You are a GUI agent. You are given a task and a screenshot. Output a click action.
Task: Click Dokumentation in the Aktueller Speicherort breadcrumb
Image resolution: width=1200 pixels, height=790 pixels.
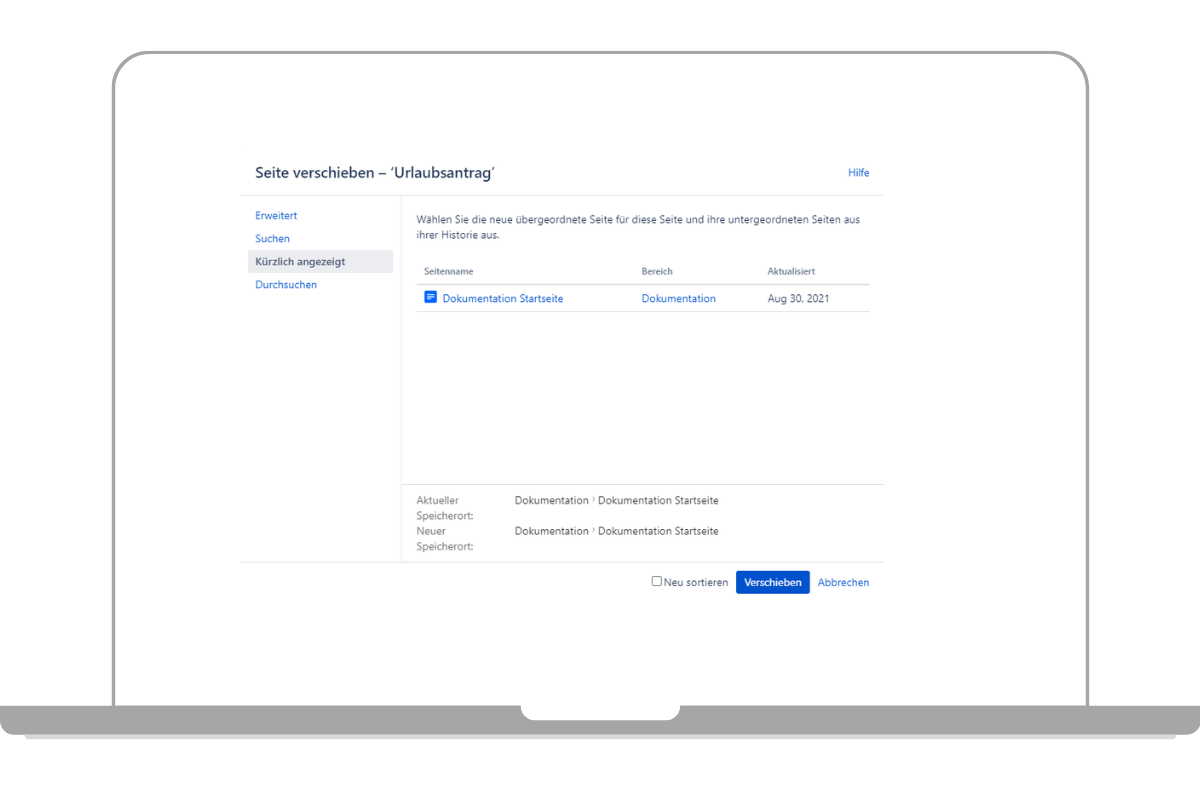pos(551,501)
